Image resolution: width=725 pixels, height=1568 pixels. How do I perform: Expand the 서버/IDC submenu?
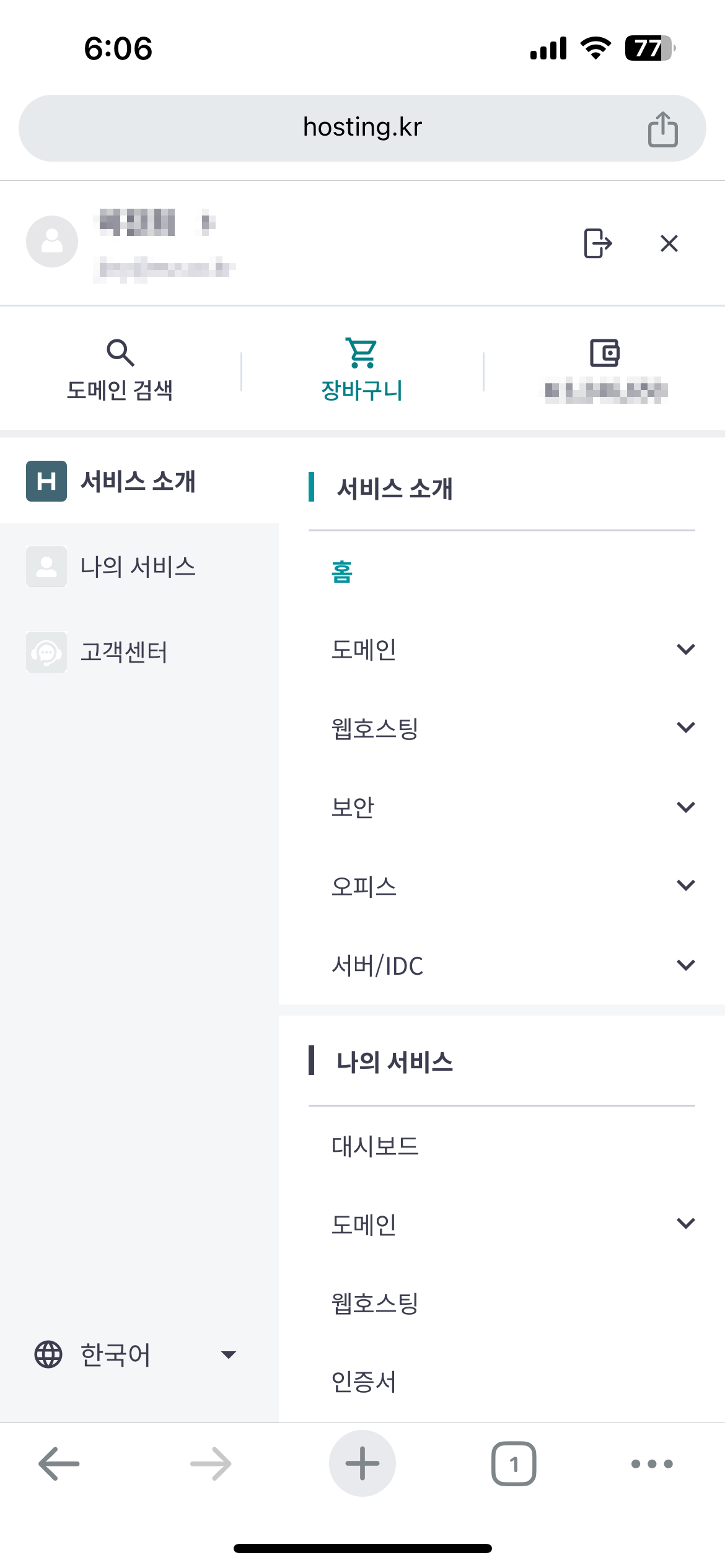[x=502, y=965]
